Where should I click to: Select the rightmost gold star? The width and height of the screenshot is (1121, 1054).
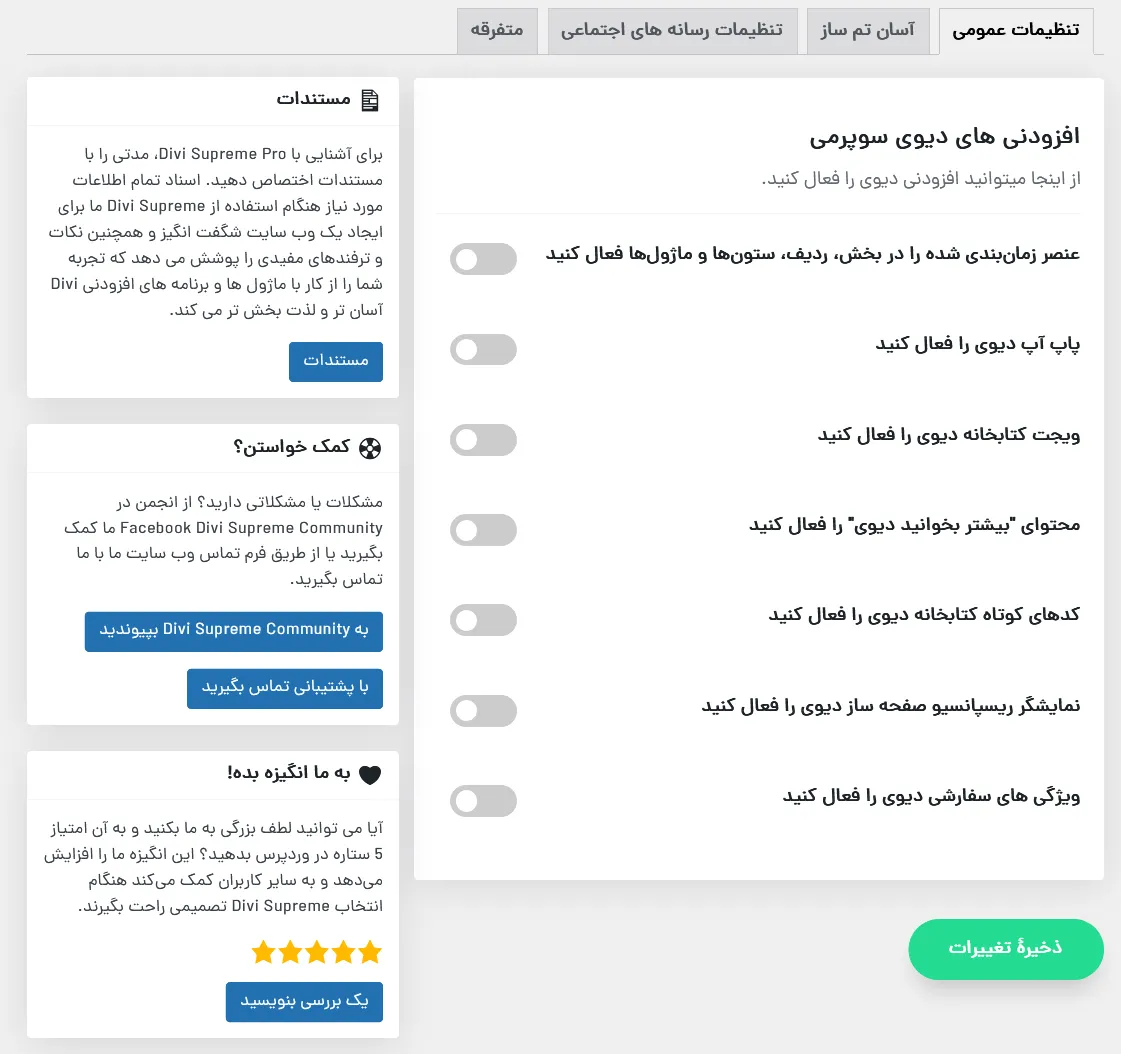(370, 952)
